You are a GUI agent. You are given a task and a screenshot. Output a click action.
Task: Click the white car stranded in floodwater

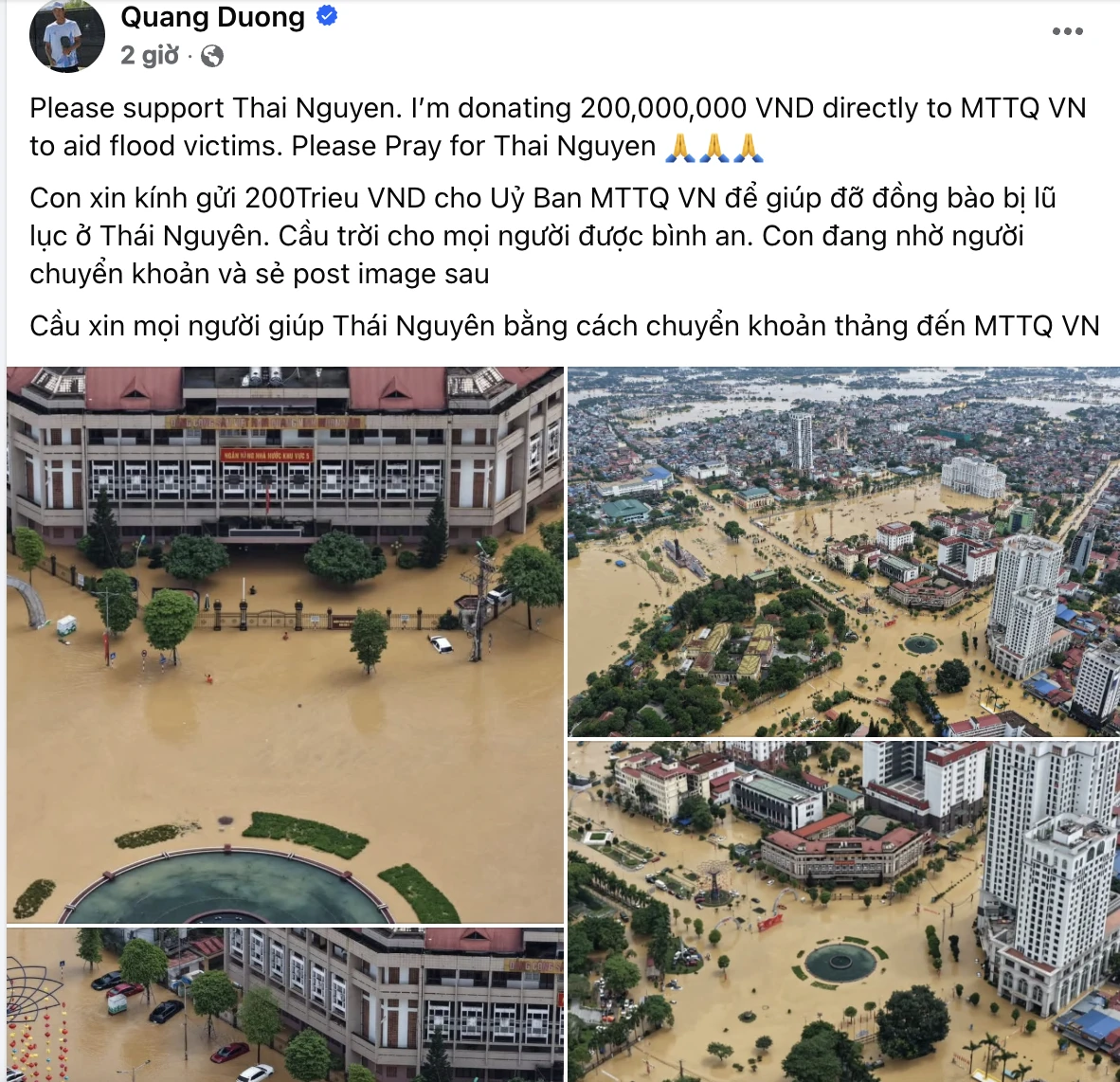441,644
